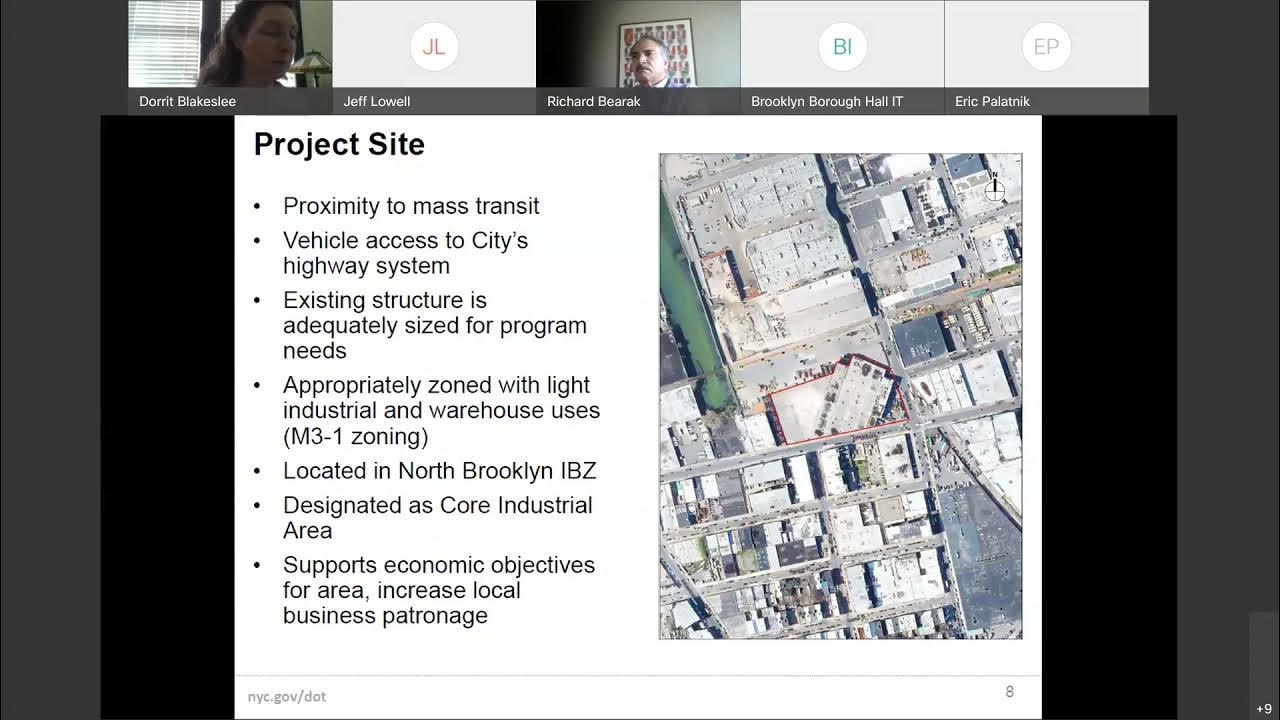Click the "Located in North Brooklyn IBZ" bullet
The width and height of the screenshot is (1280, 720).
pyautogui.click(x=439, y=471)
